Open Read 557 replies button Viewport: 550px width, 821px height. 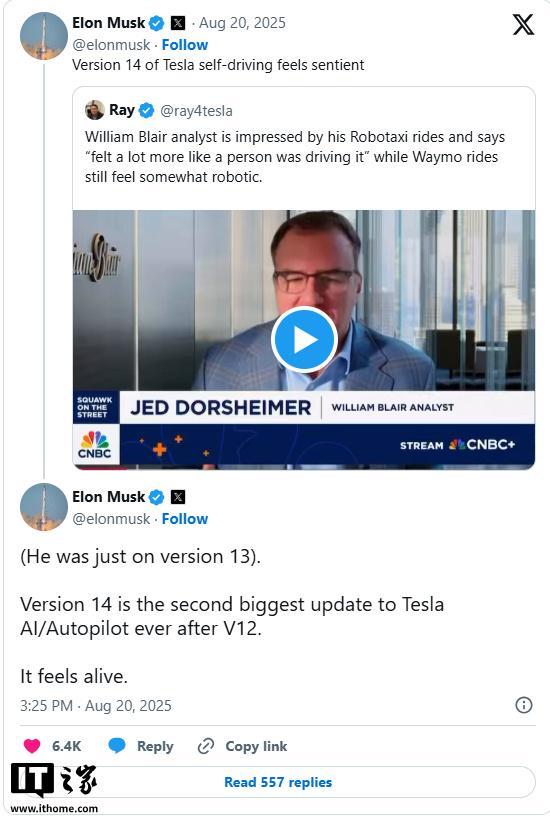[278, 782]
